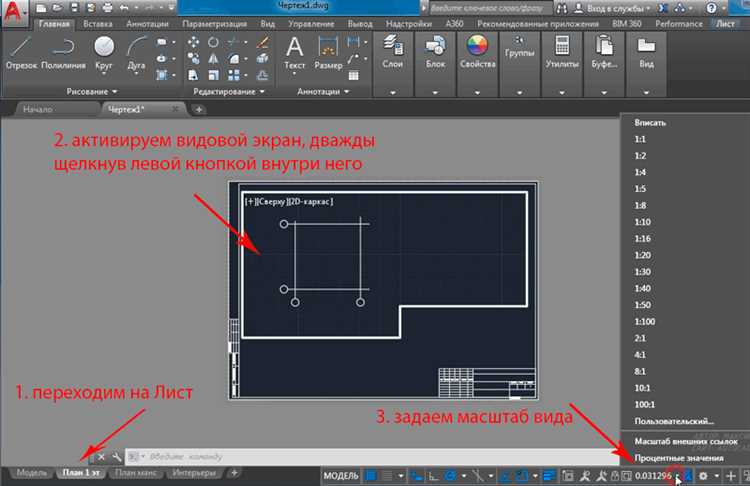The height and width of the screenshot is (486, 750).
Task: Toggle МОДЕЛЬ space button in status bar
Action: [342, 473]
